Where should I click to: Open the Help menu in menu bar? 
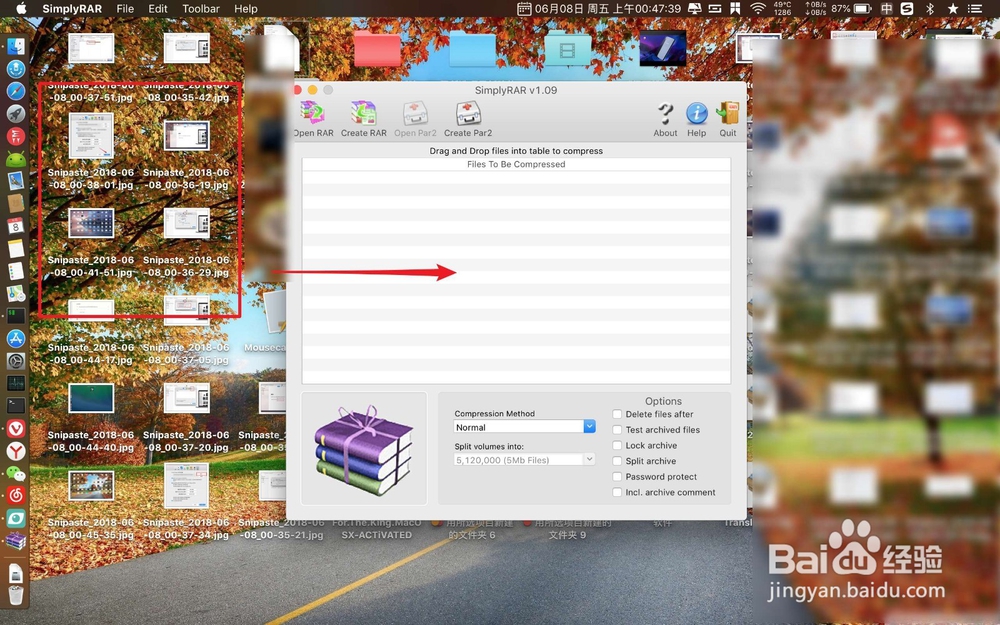coord(246,9)
